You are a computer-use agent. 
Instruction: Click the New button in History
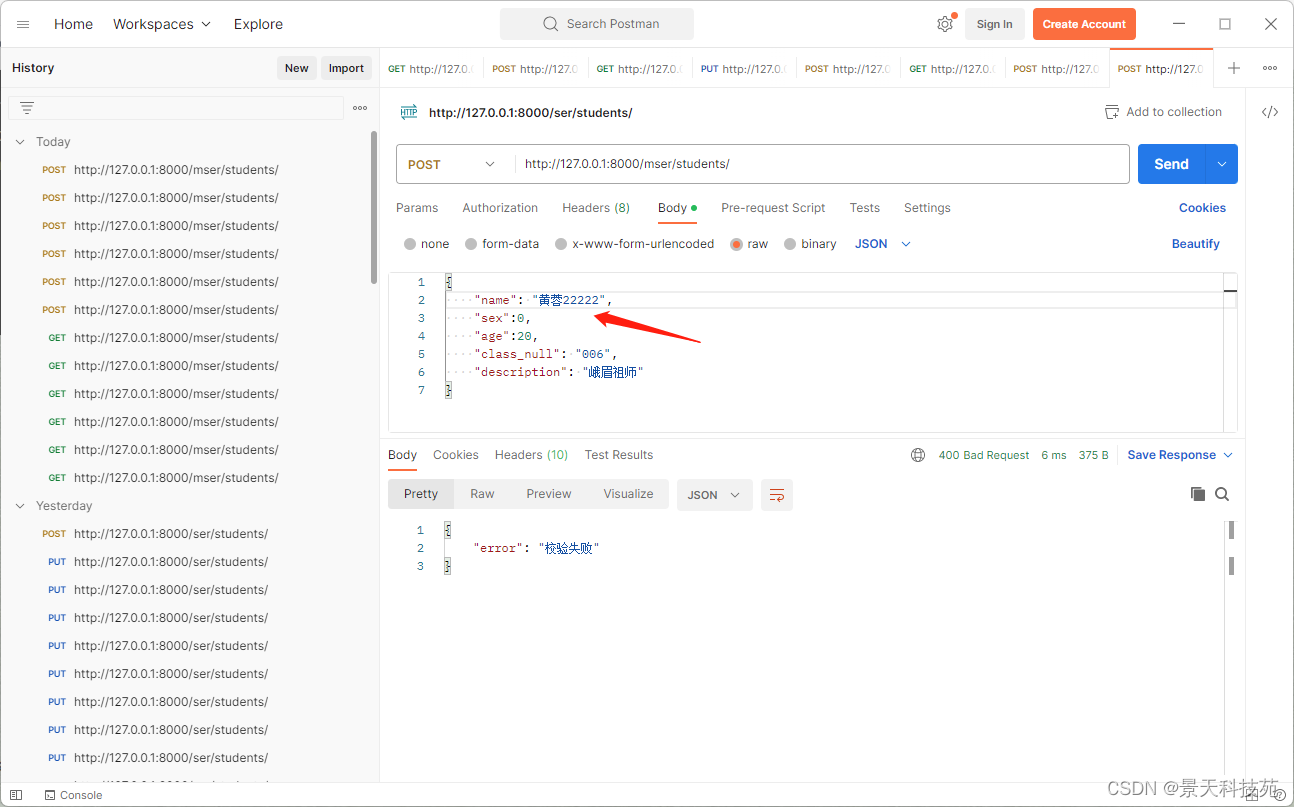click(297, 68)
